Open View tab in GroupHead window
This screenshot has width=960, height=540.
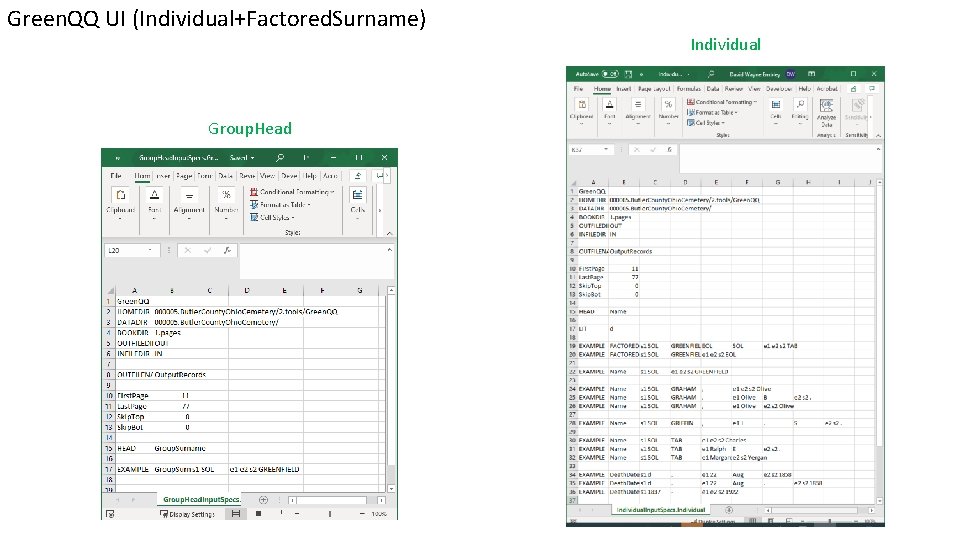pos(267,176)
